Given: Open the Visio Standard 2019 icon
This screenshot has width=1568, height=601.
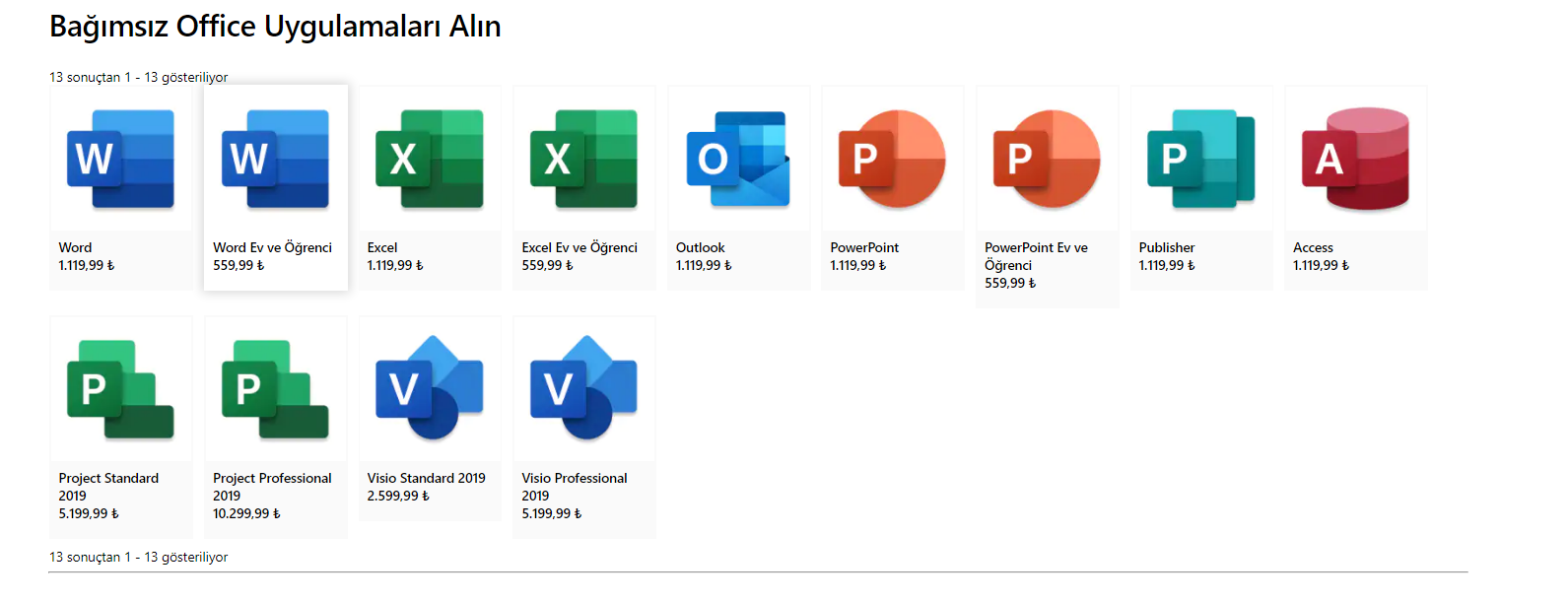Looking at the screenshot, I should (430, 388).
